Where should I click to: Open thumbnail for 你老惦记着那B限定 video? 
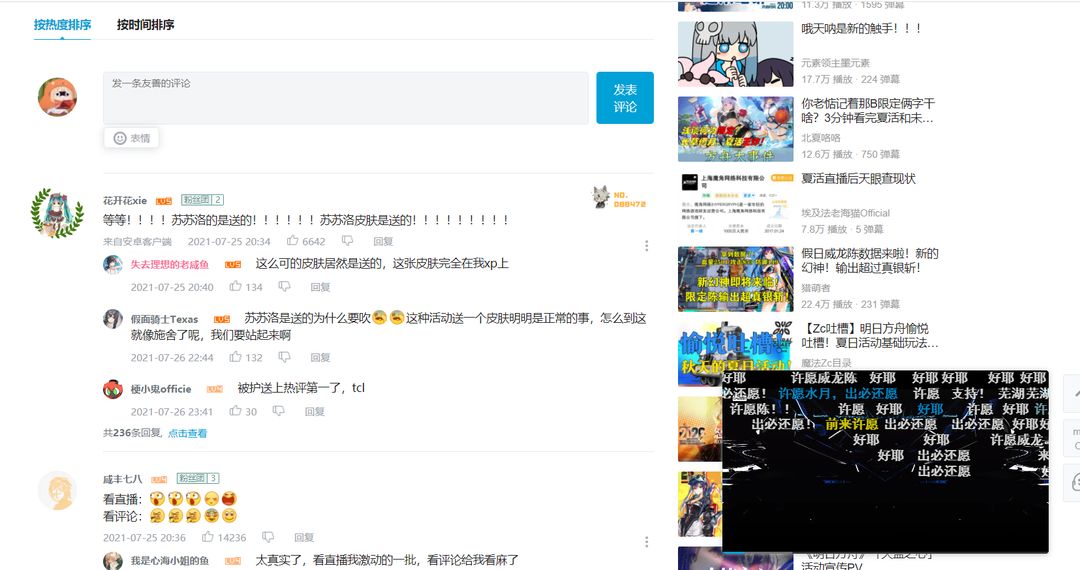tap(736, 129)
